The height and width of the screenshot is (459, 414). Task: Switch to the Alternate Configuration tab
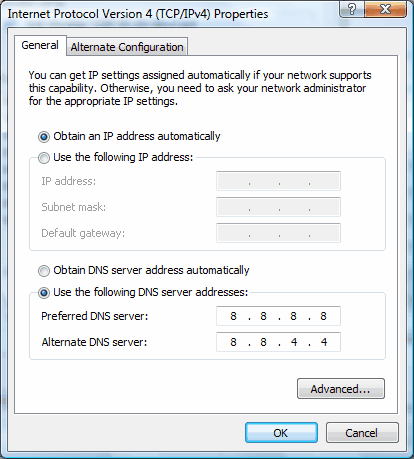pos(127,47)
